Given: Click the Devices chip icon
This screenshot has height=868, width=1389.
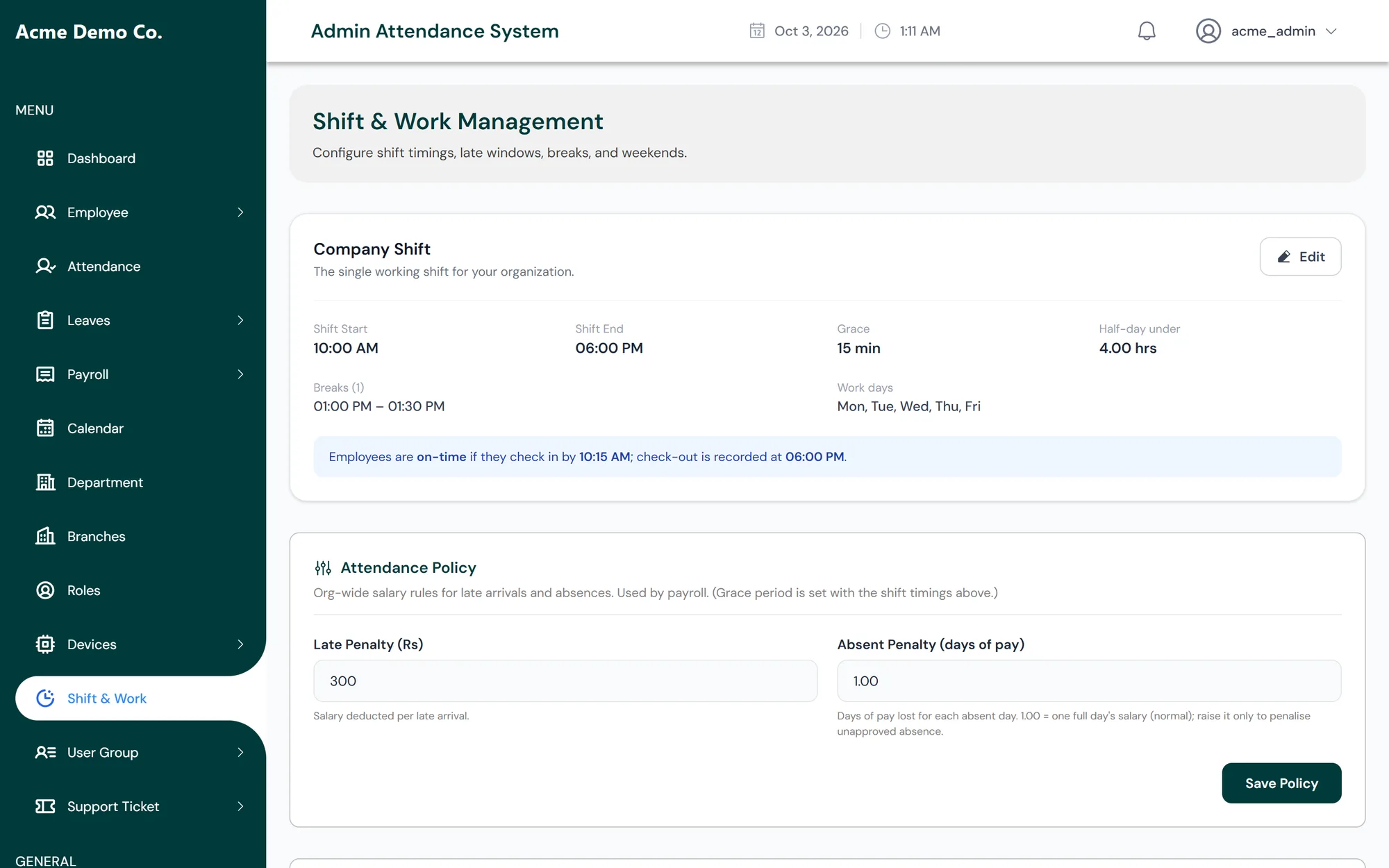Looking at the screenshot, I should coord(45,644).
